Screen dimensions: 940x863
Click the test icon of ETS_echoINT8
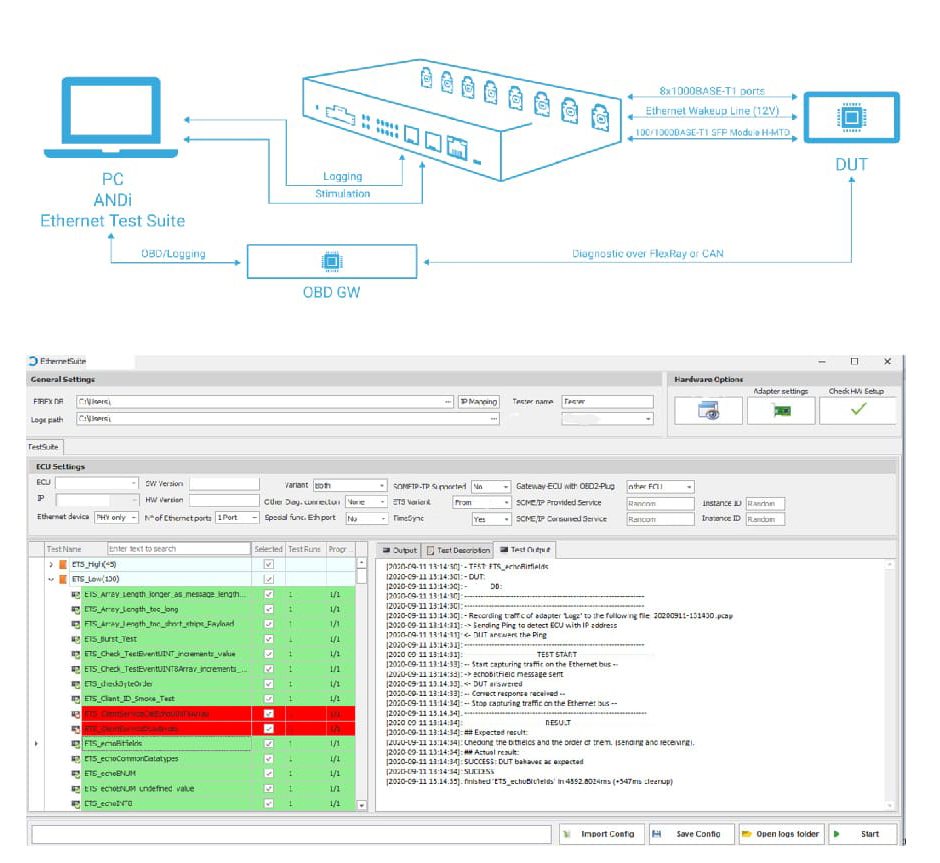pyautogui.click(x=76, y=804)
